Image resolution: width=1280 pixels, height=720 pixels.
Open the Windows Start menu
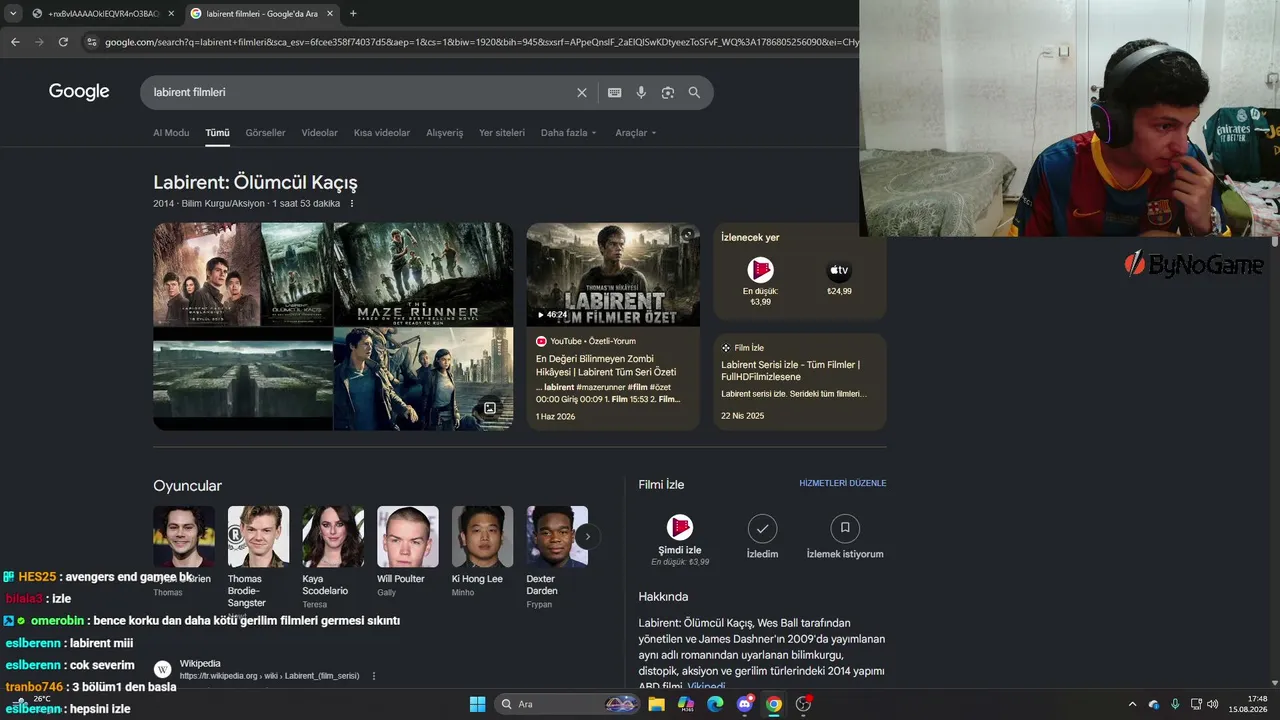[477, 704]
